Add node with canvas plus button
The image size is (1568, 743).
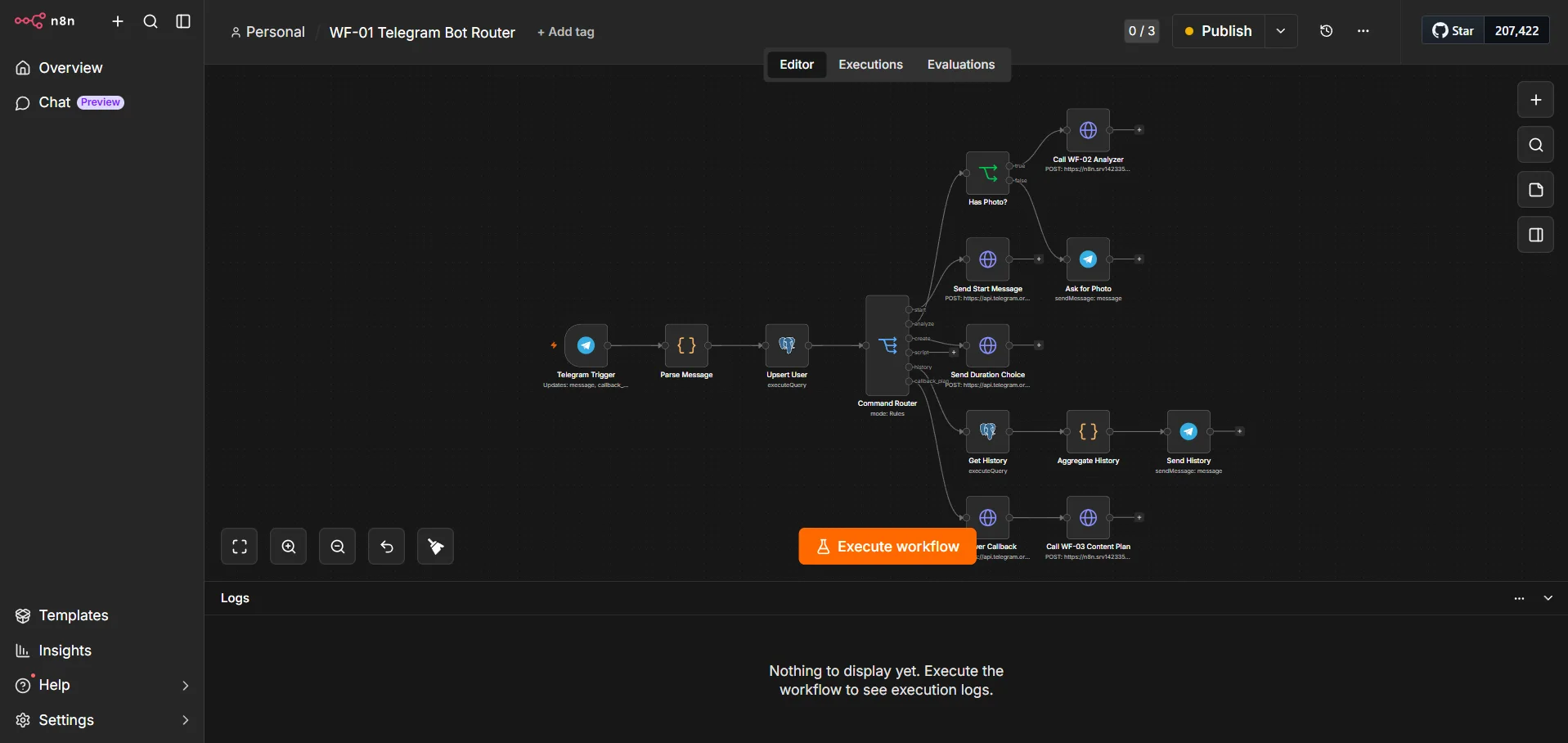click(x=1535, y=100)
